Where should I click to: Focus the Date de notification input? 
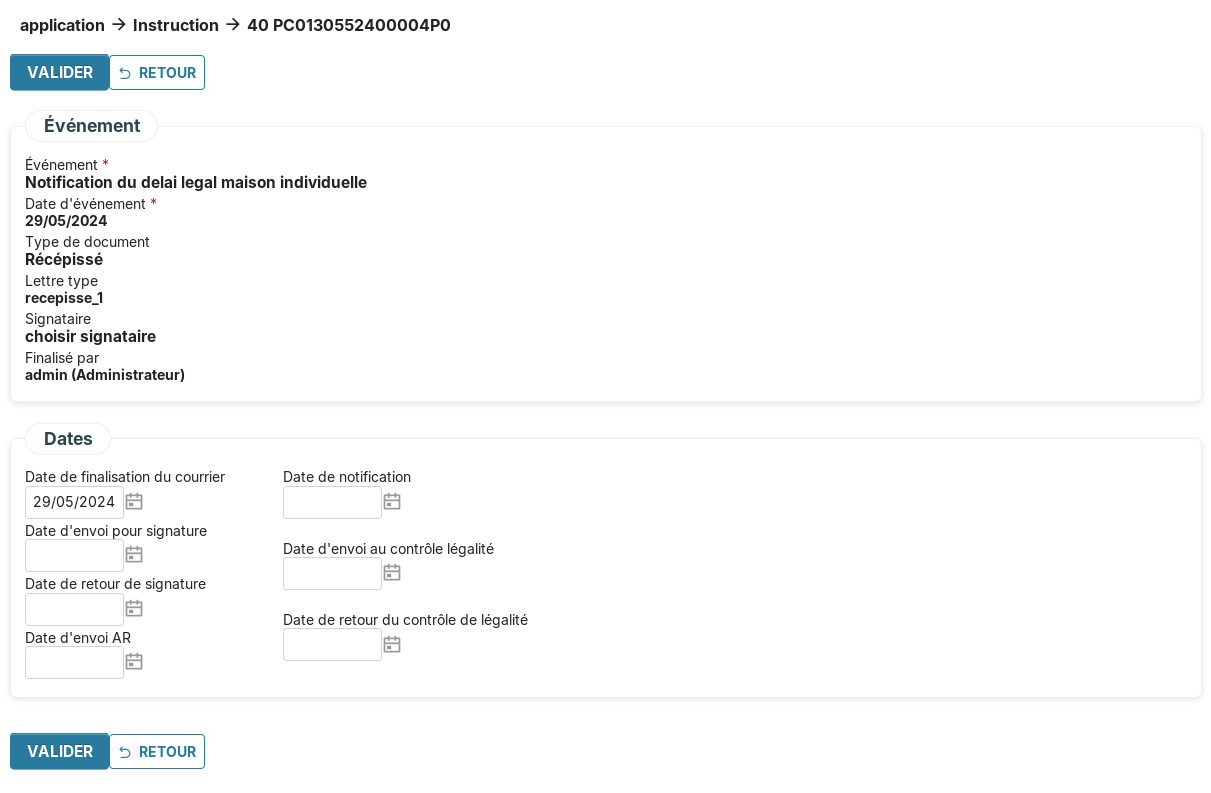tap(332, 502)
